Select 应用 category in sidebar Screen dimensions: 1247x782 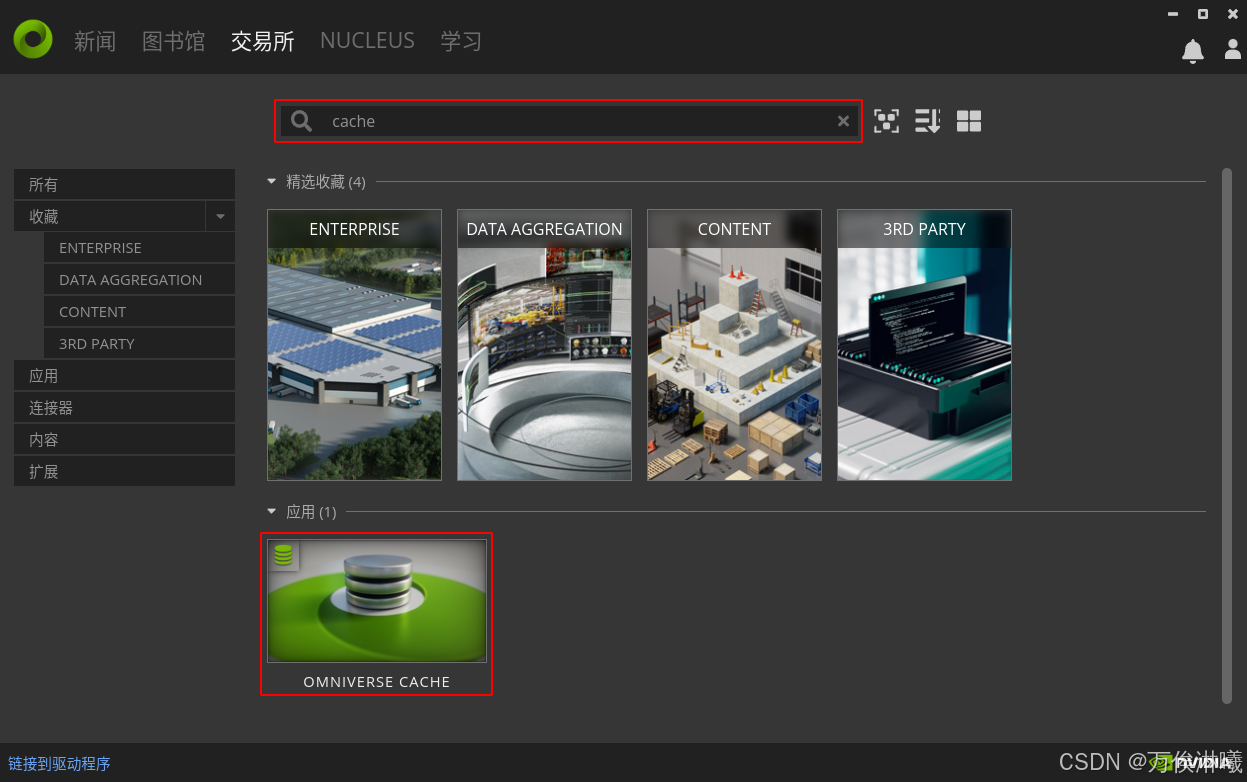point(124,376)
